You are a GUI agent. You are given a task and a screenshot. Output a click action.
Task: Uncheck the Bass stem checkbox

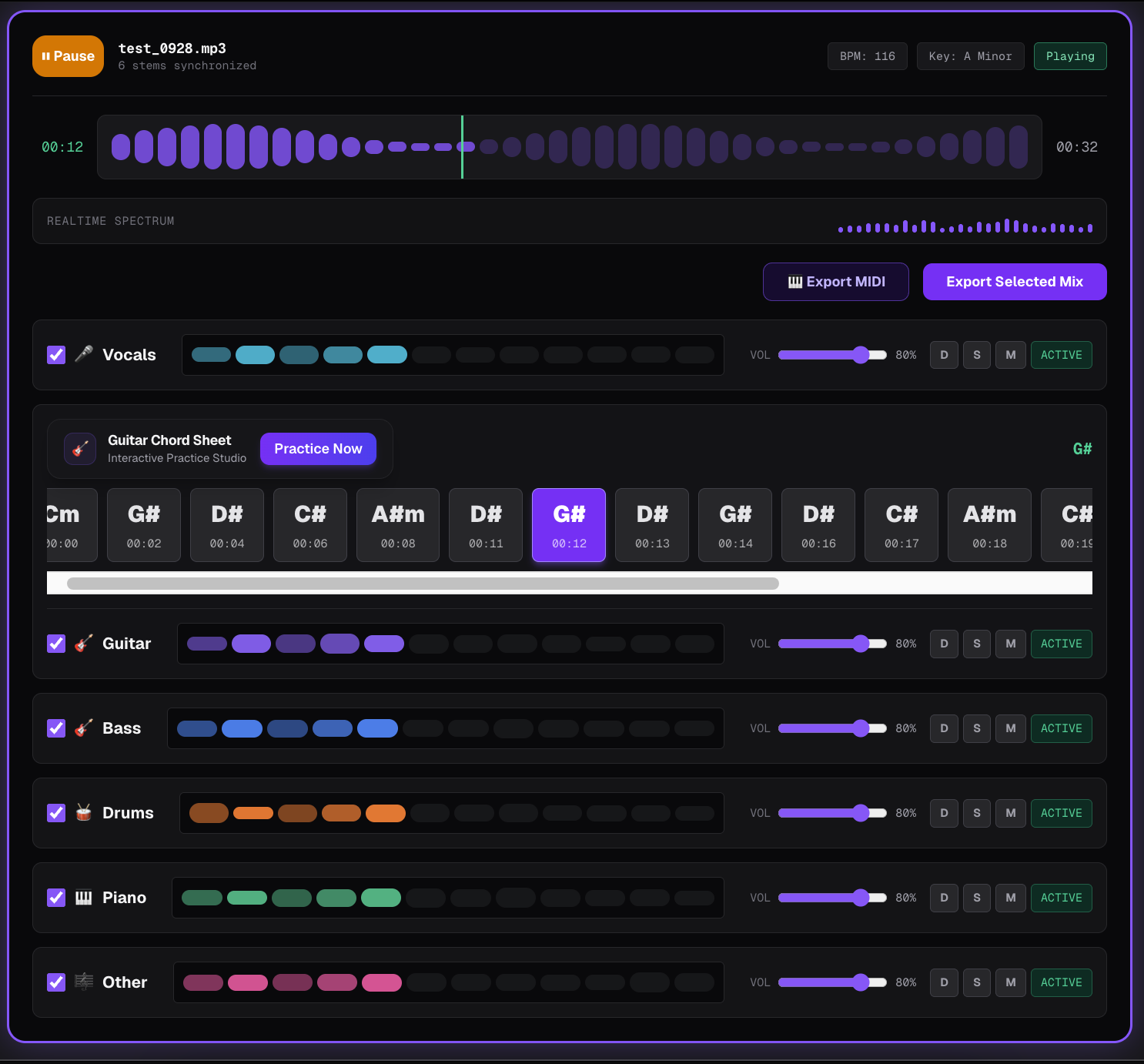pyautogui.click(x=56, y=728)
